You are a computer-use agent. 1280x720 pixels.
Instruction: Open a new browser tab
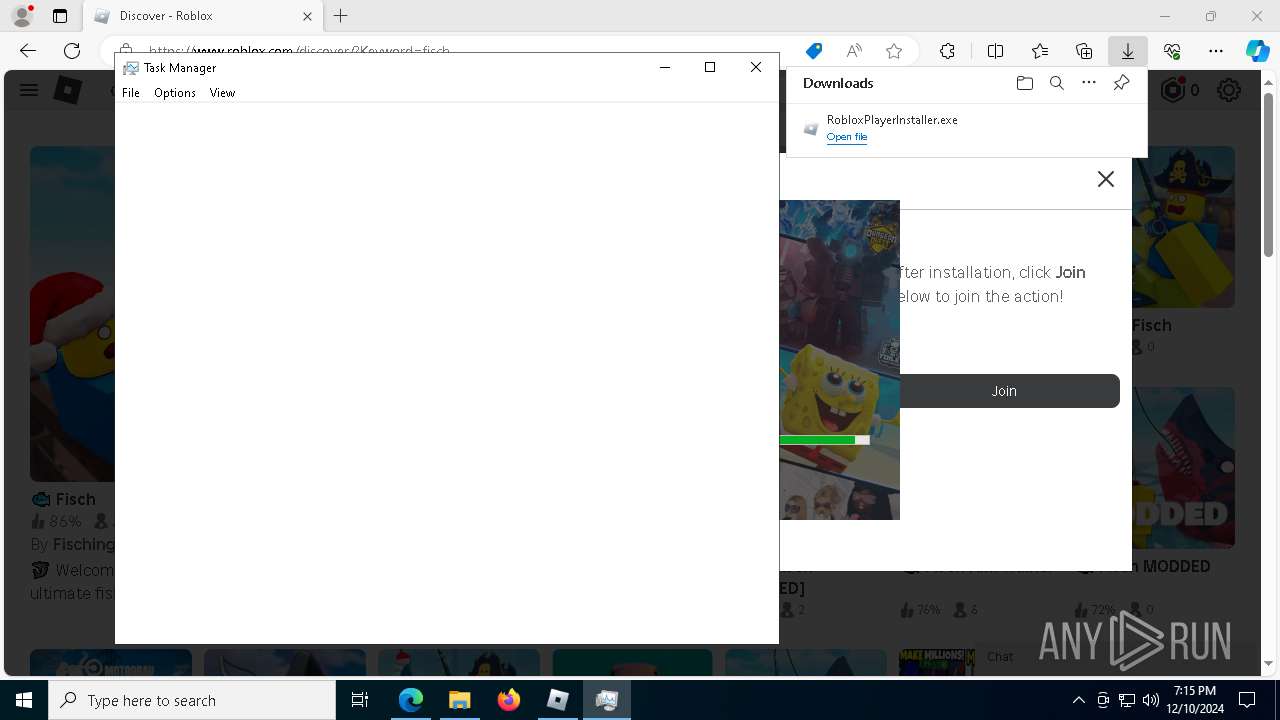(x=341, y=16)
